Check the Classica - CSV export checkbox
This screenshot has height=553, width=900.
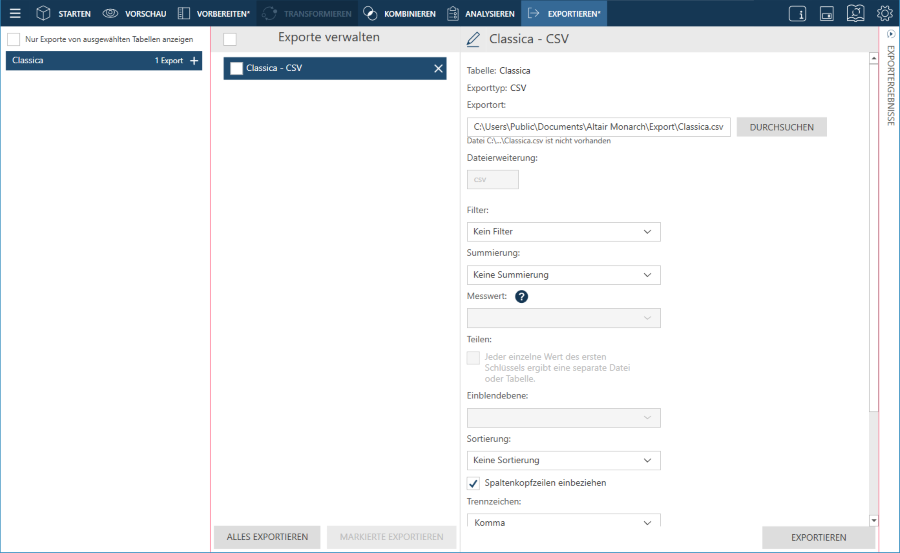pyautogui.click(x=236, y=68)
